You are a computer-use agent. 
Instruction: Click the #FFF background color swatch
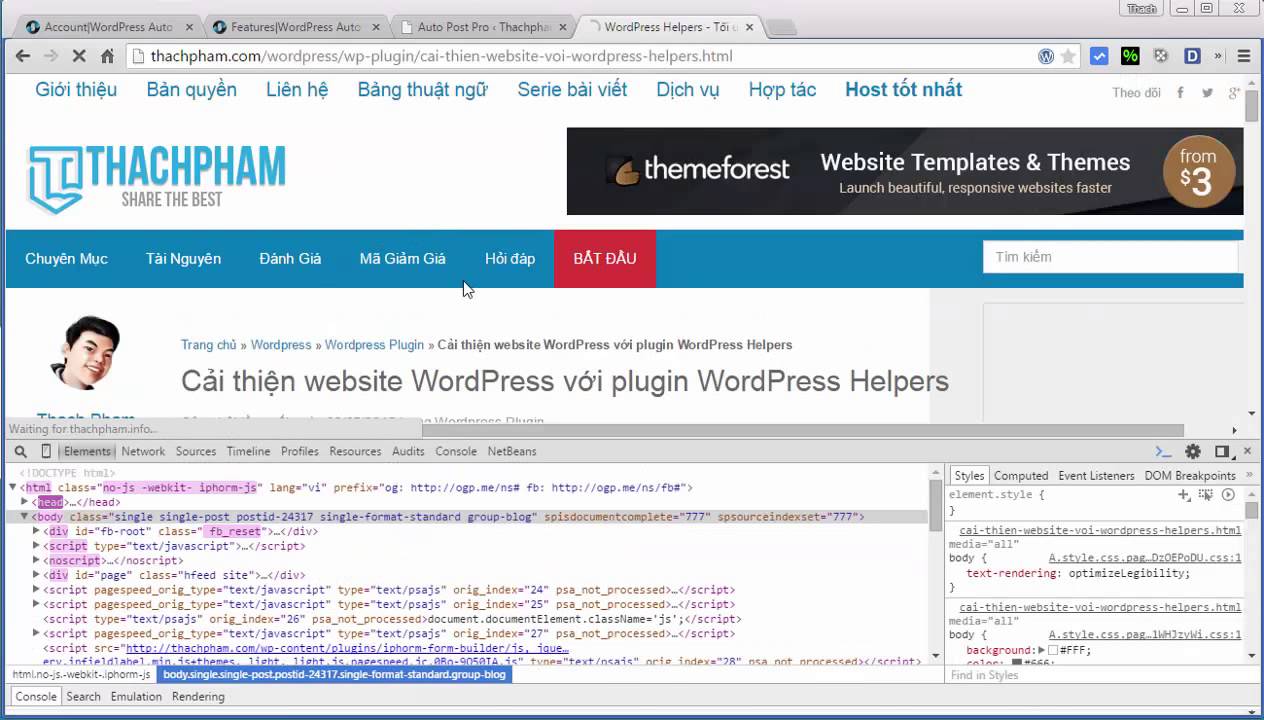[x=1053, y=651]
